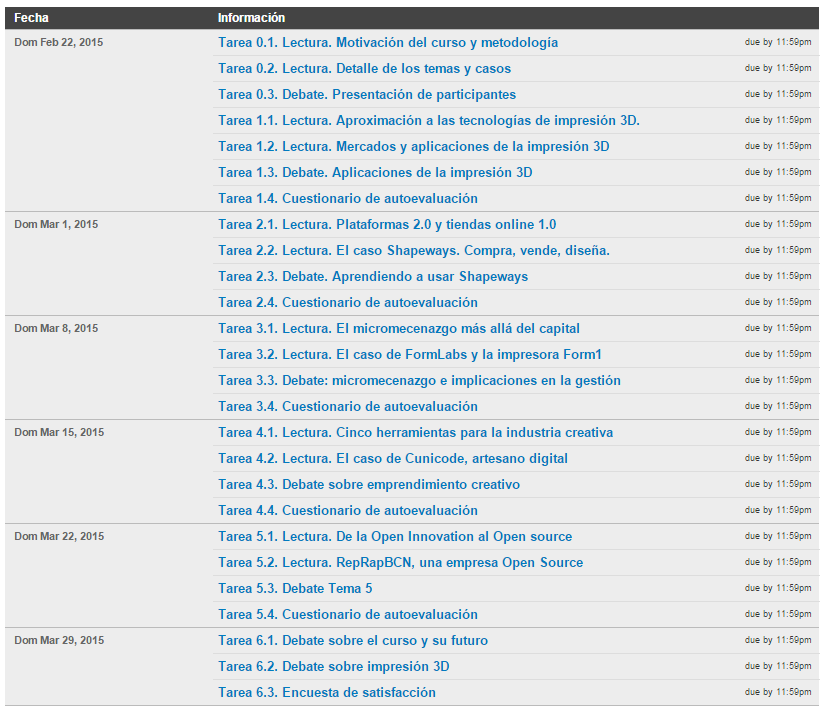
Task: Click Tarea 0.3 Debate Presentación de participantes
Action: 367,95
